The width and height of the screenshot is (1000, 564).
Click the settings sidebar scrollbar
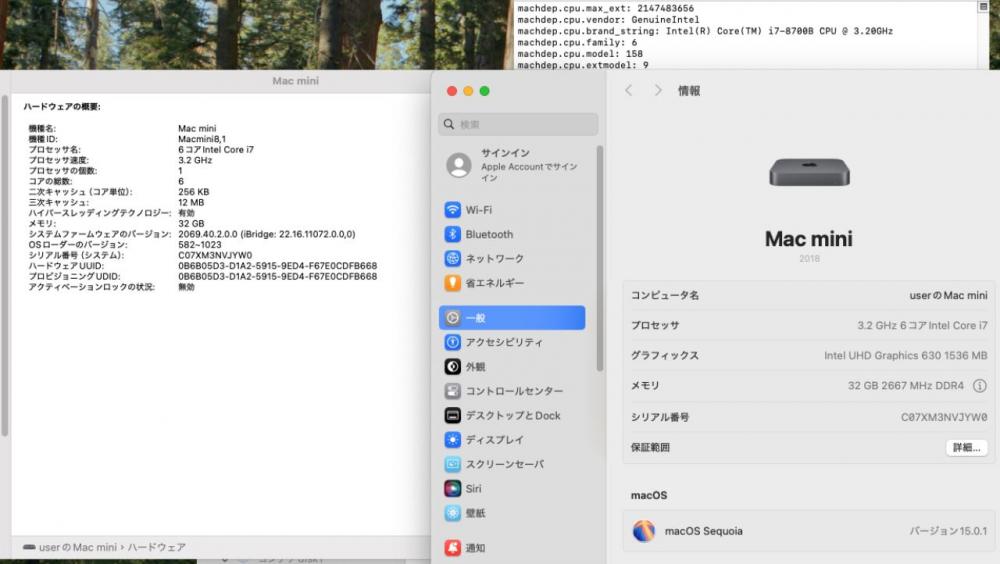pyautogui.click(x=599, y=258)
